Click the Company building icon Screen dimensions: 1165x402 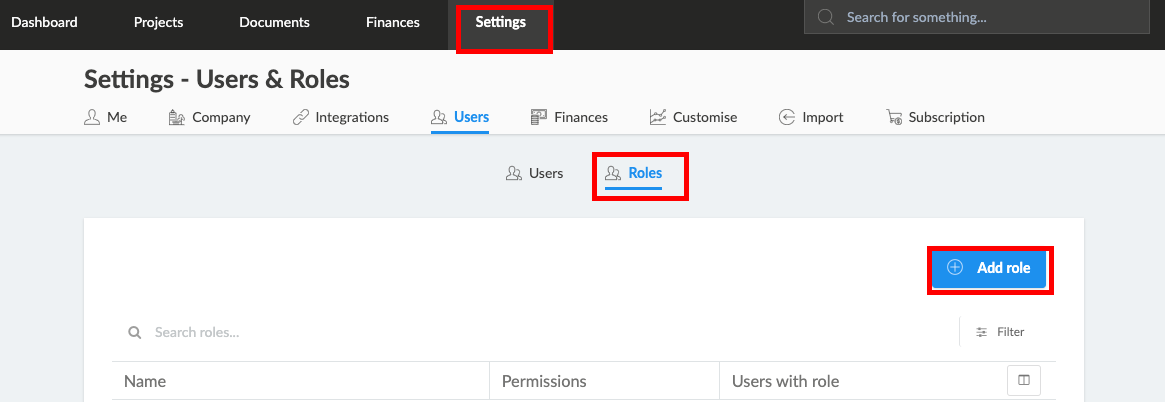(x=177, y=117)
